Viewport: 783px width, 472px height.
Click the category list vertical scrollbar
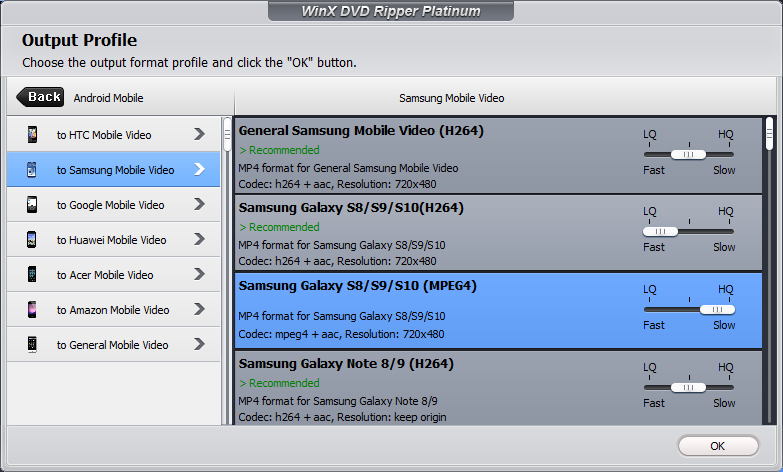(227, 270)
